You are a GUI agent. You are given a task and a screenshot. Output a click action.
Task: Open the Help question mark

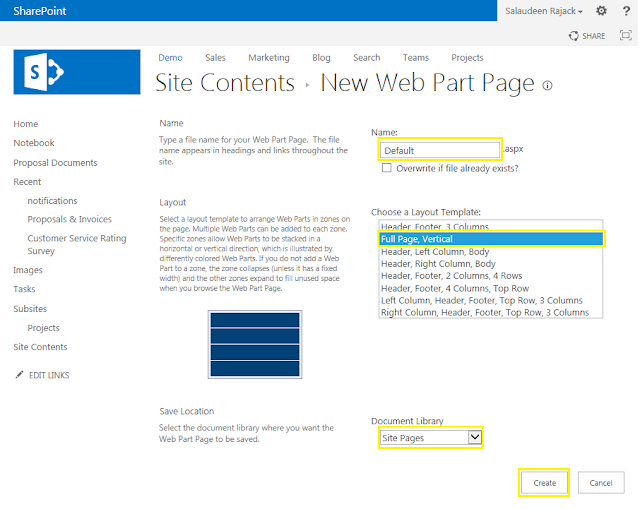click(x=626, y=11)
